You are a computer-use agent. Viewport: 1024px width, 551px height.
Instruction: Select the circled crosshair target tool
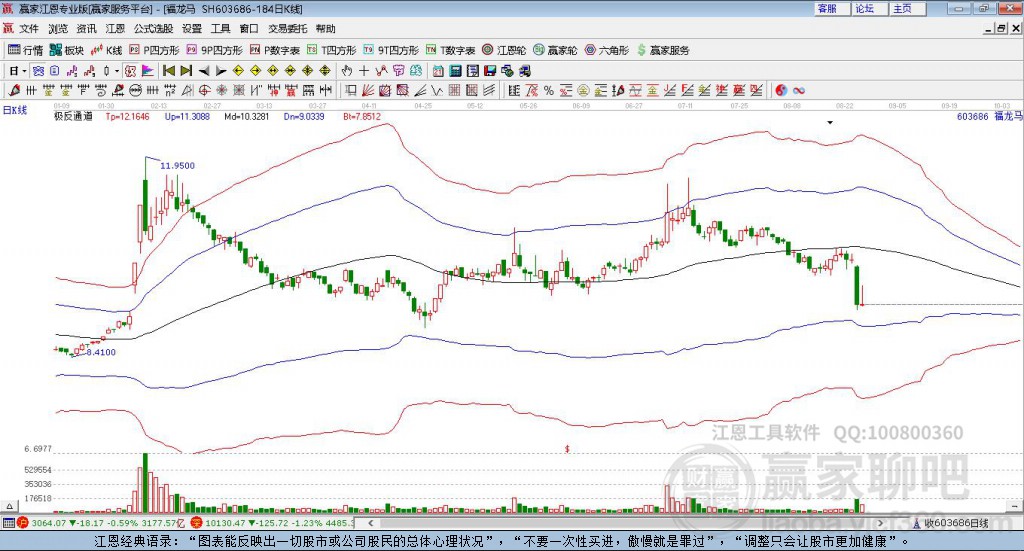pos(204,90)
